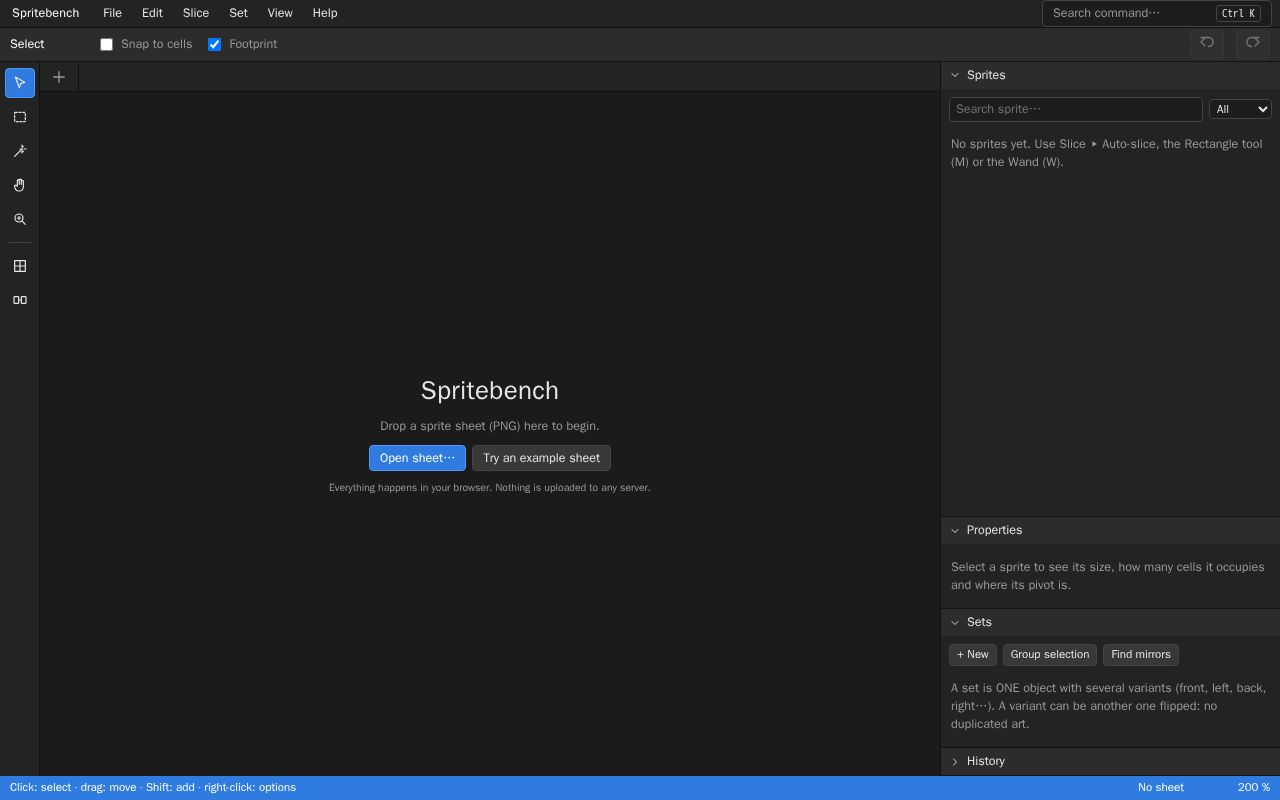1280x800 pixels.
Task: Click the Select tool label in options bar
Action: [27, 44]
